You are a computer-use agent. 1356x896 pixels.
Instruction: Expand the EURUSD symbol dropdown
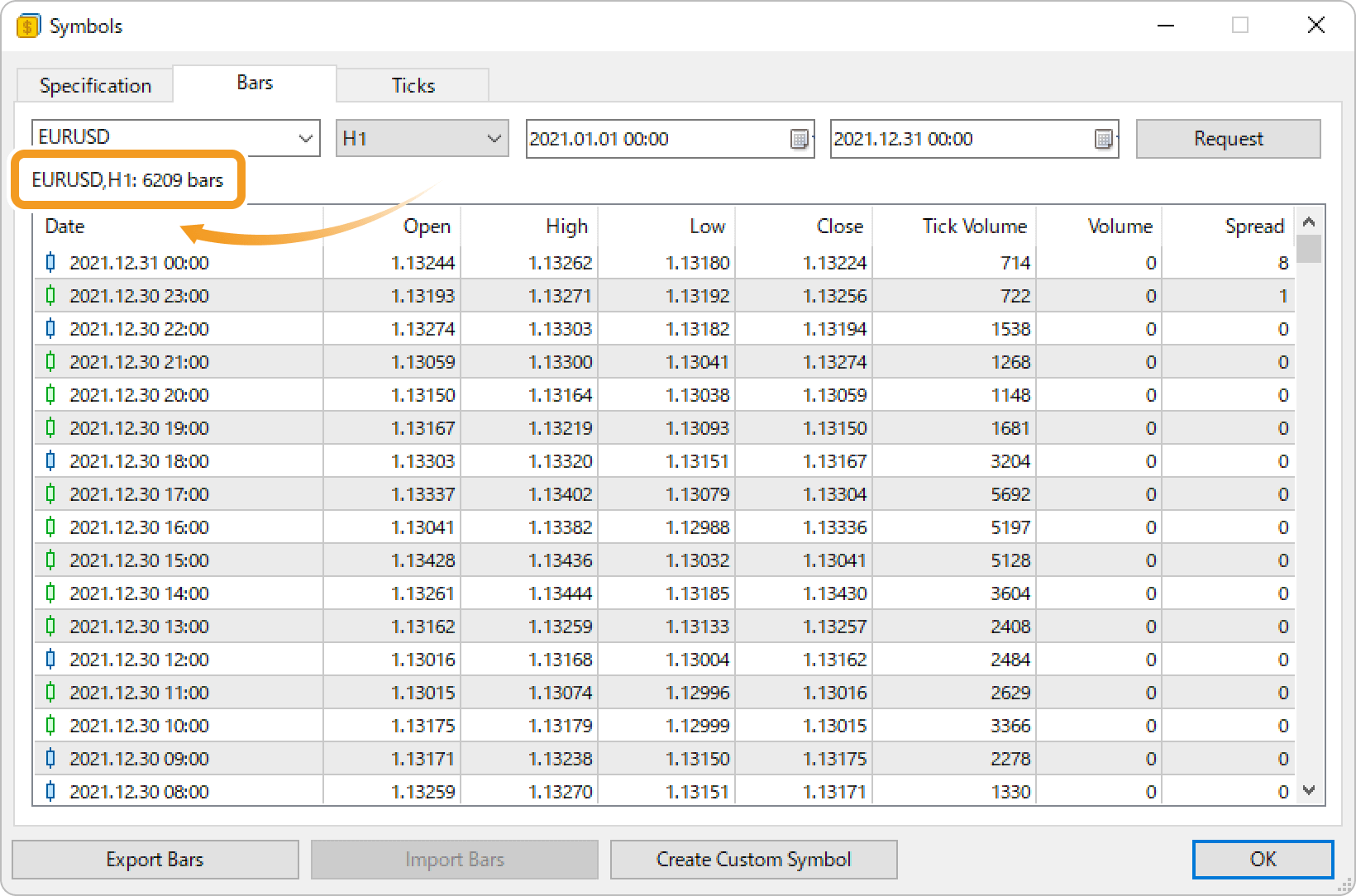pyautogui.click(x=306, y=138)
